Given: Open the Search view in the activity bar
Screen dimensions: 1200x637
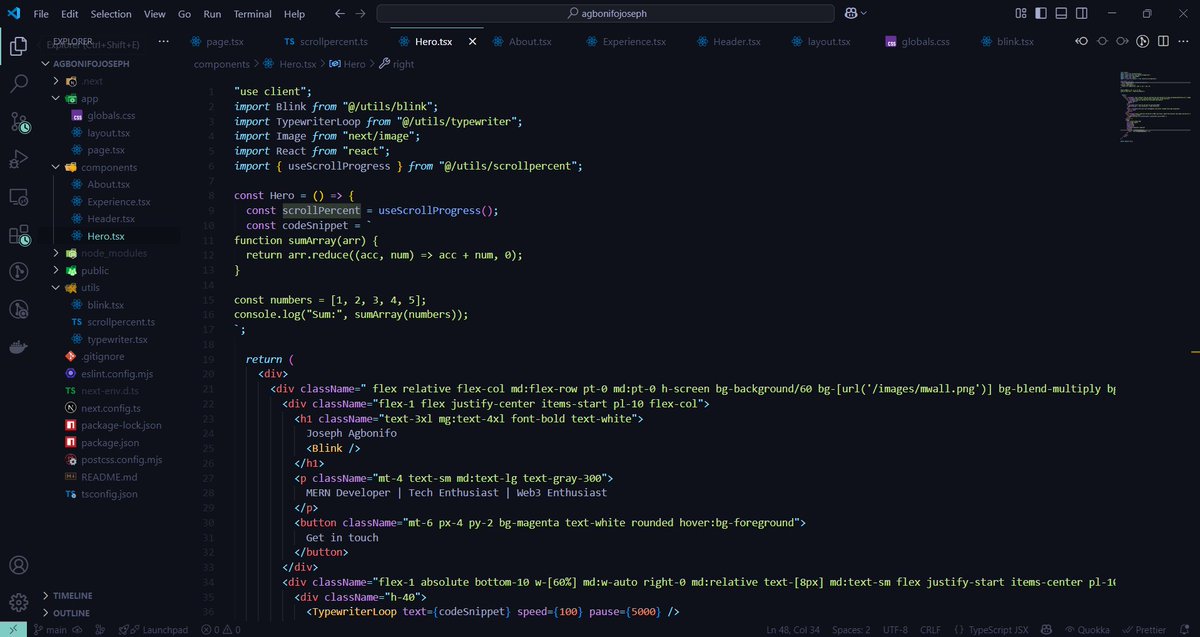Looking at the screenshot, I should pyautogui.click(x=18, y=86).
